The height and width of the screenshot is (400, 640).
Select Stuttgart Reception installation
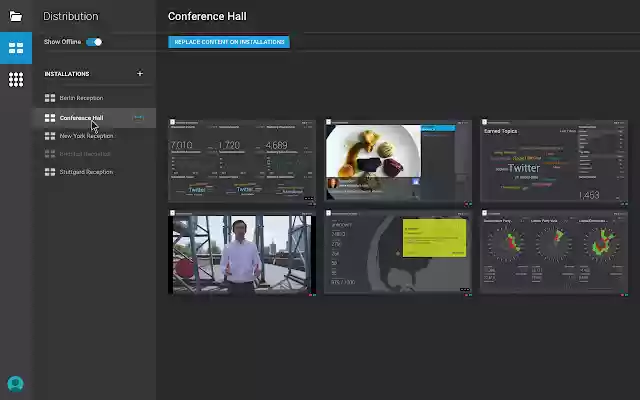tap(86, 172)
